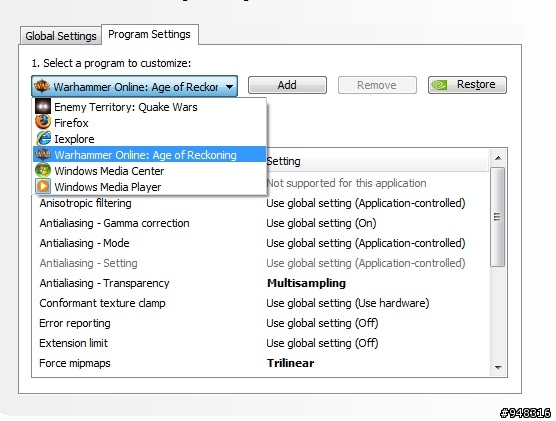Select Windows Media Player in list
The height and width of the screenshot is (421, 556).
pyautogui.click(x=149, y=187)
